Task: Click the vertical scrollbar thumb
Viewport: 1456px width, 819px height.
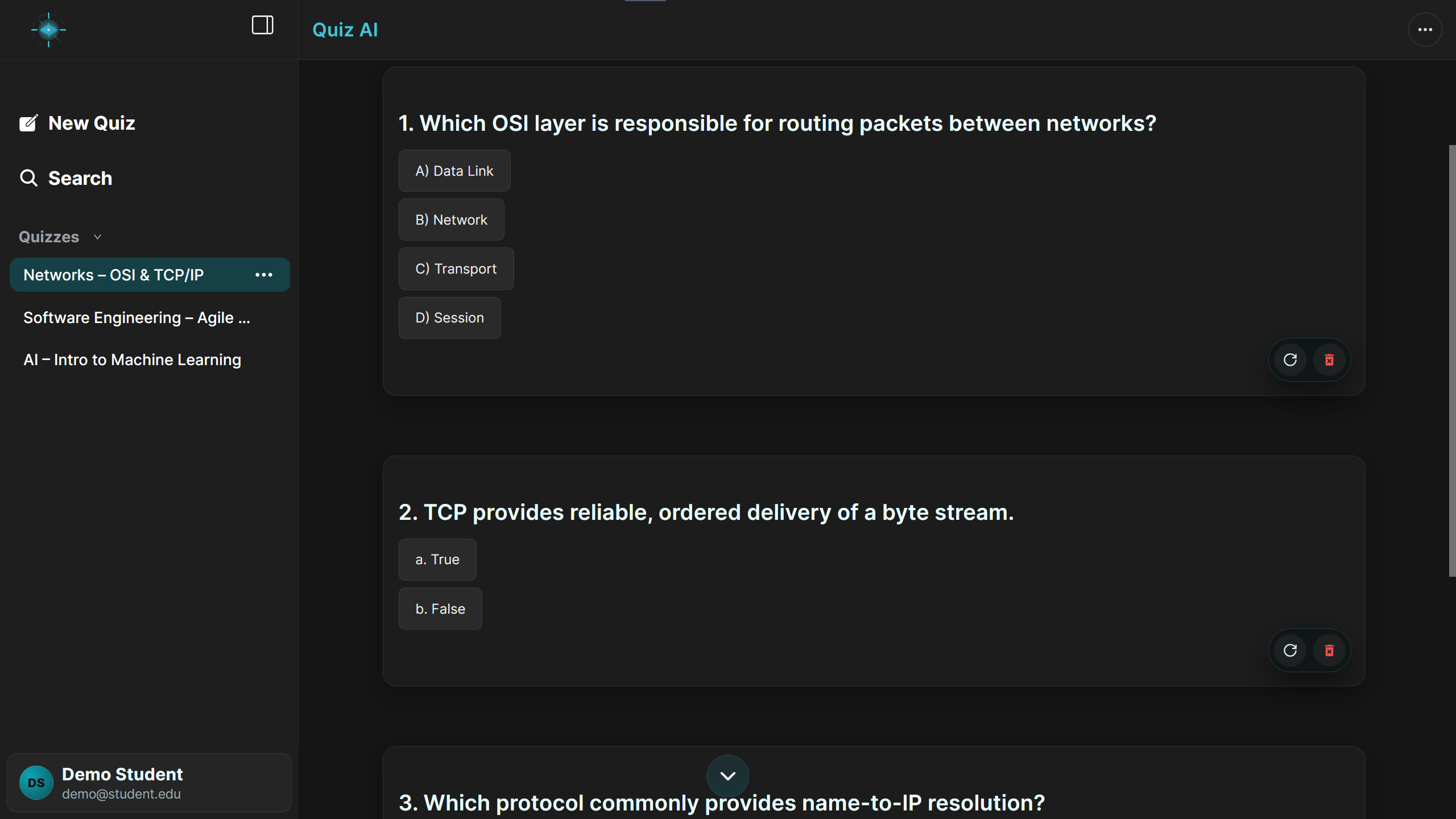Action: 1452,361
